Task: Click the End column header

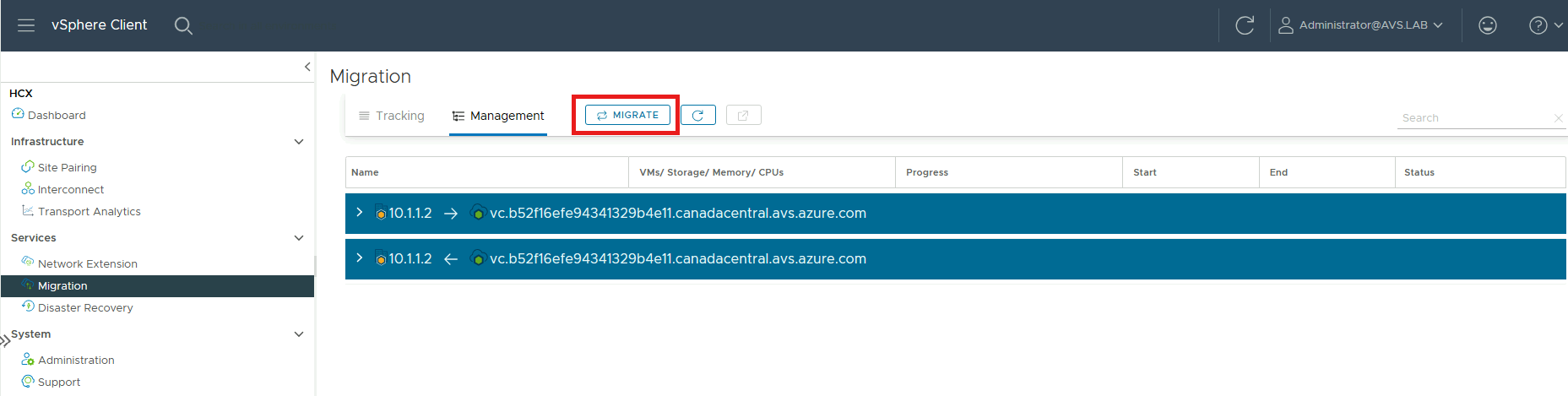Action: coord(1327,172)
